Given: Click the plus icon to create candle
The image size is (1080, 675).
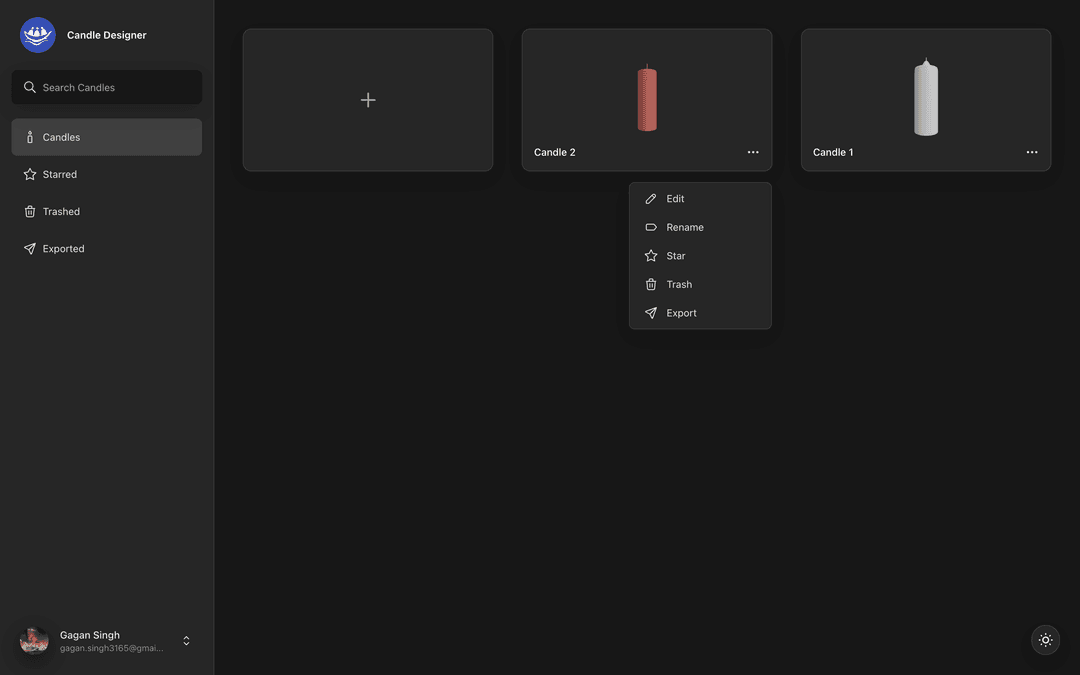Looking at the screenshot, I should pyautogui.click(x=368, y=100).
